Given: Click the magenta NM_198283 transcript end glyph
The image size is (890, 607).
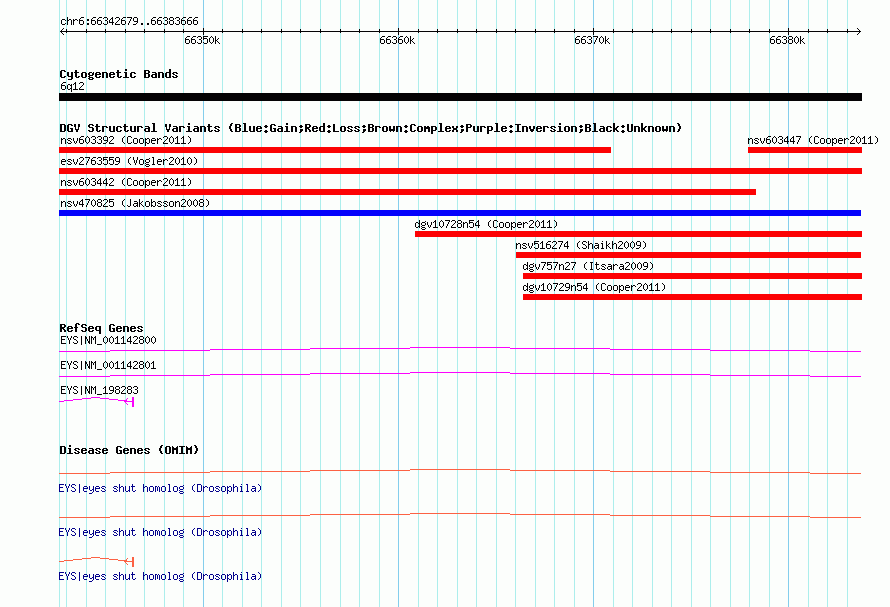Looking at the screenshot, I should click(129, 402).
